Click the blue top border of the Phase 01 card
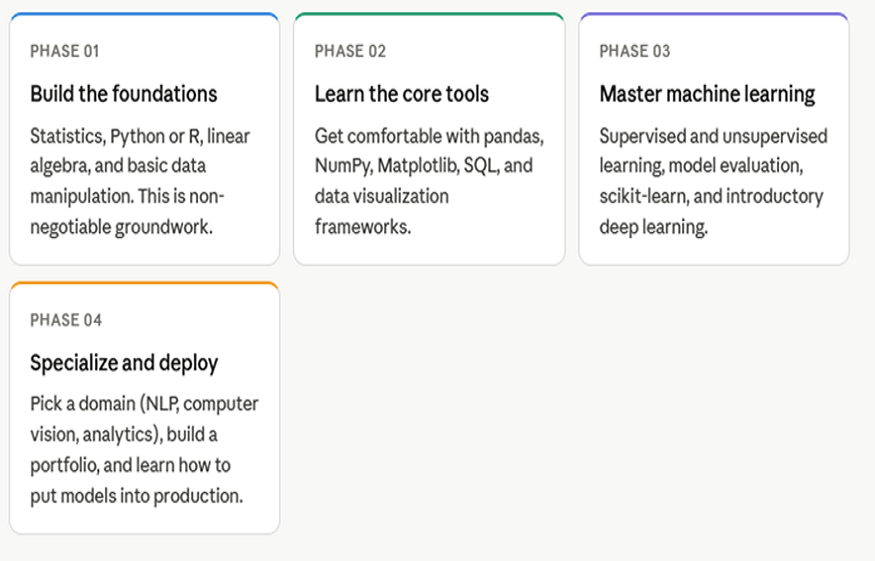875x561 pixels. coord(144,15)
